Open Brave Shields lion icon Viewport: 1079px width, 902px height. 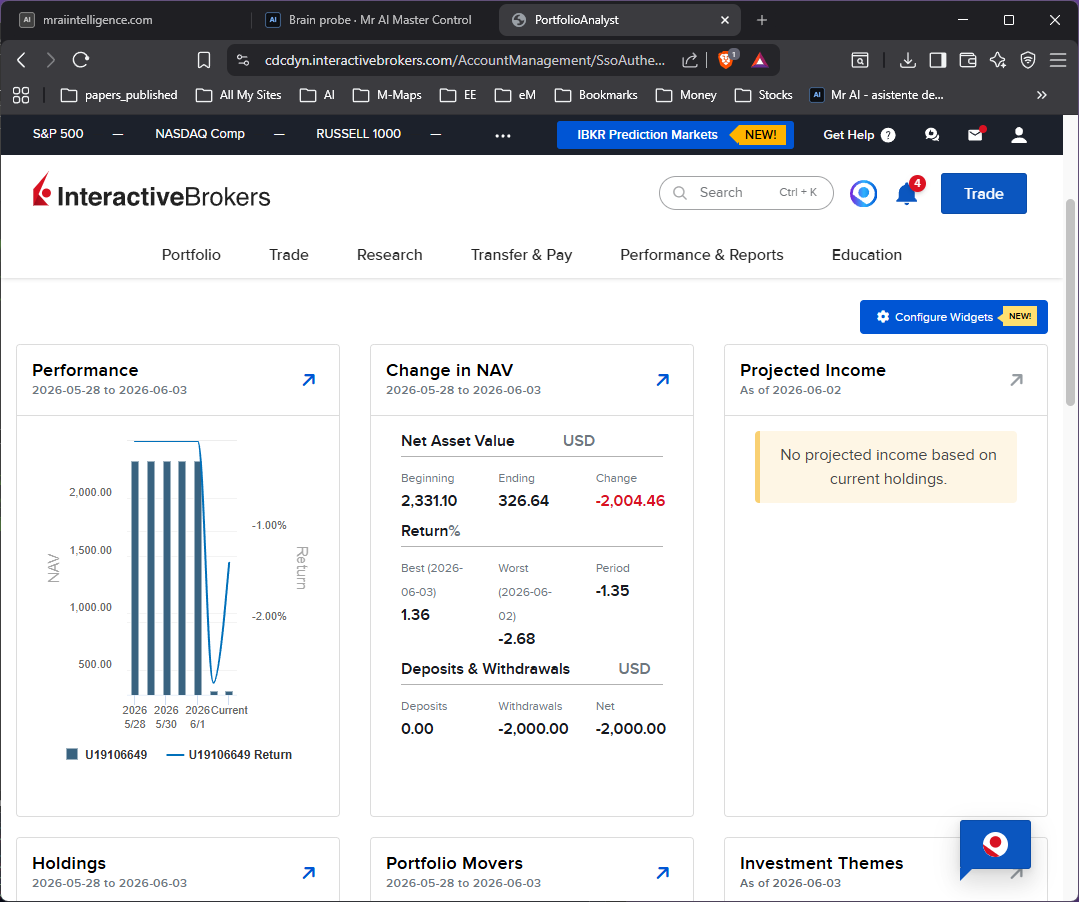pyautogui.click(x=727, y=59)
